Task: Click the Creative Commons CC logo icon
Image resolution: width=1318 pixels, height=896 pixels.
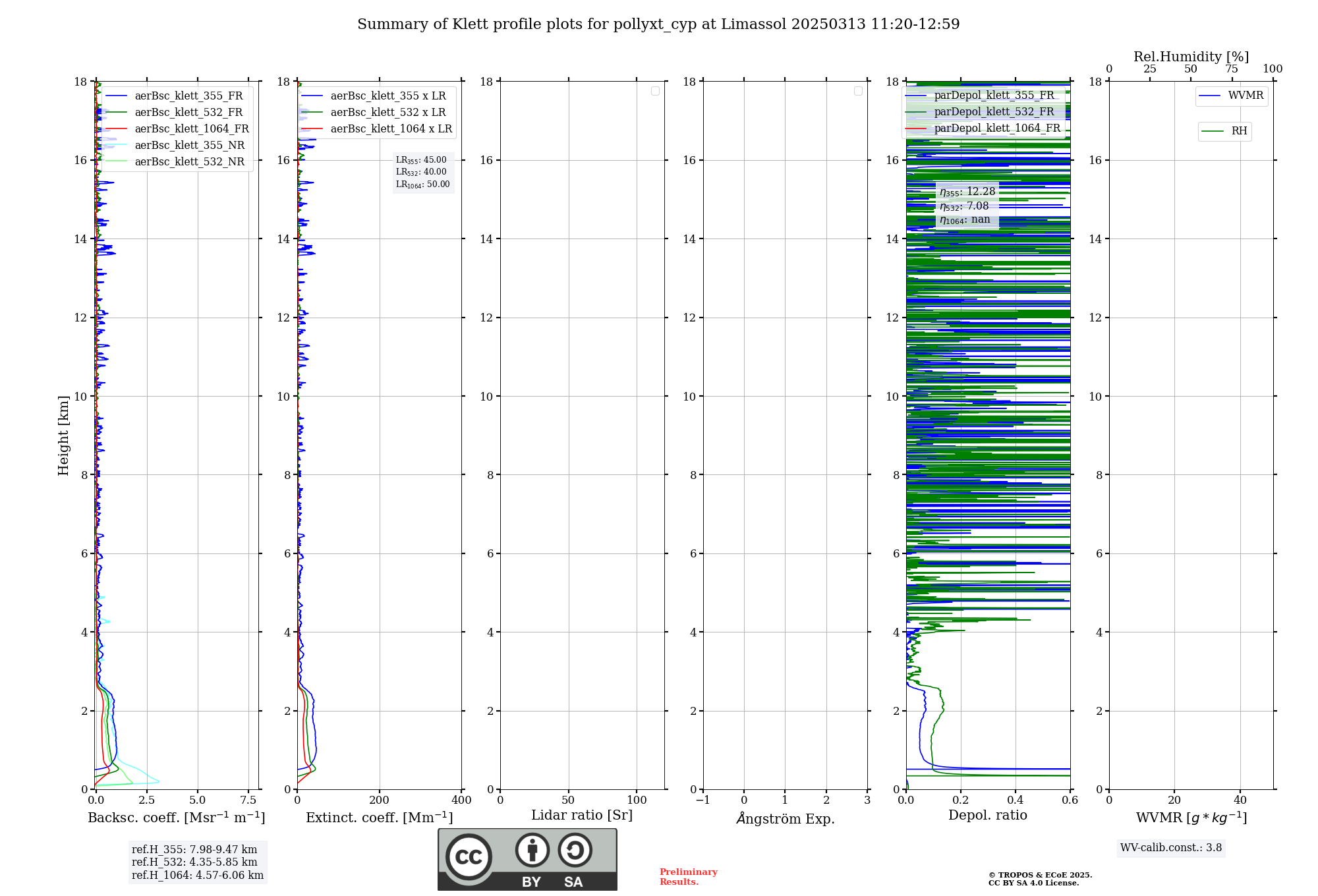Action: pos(469,856)
